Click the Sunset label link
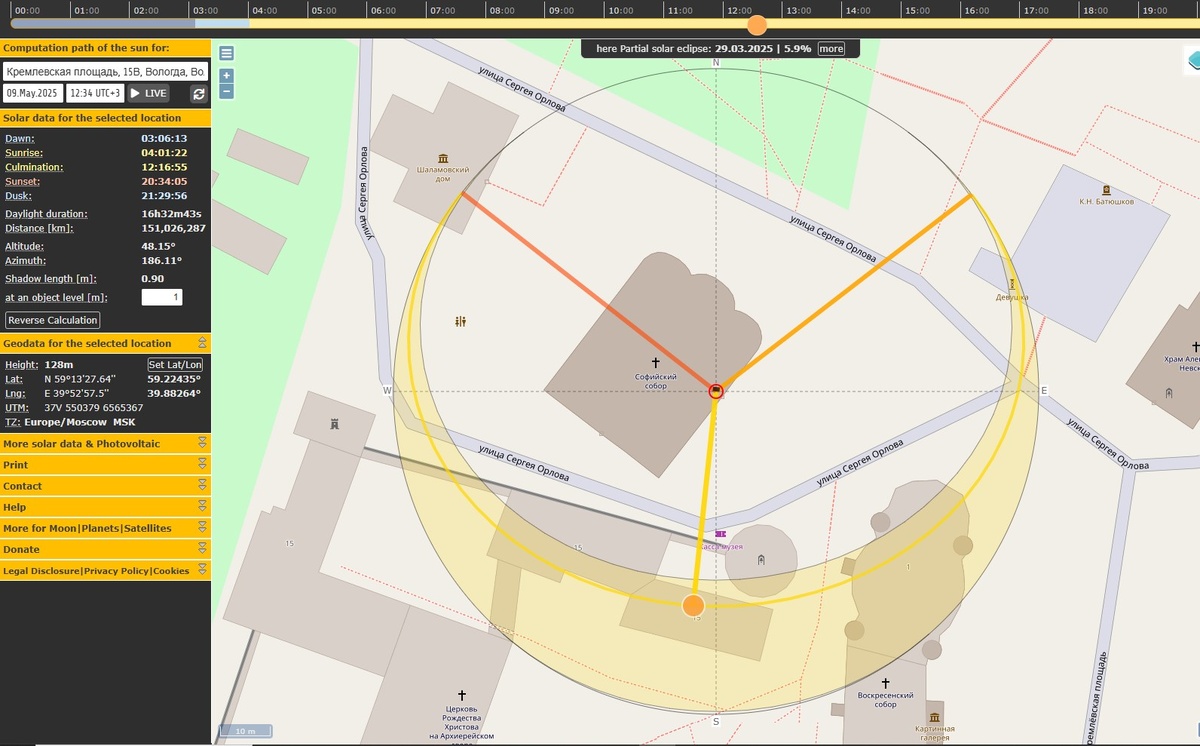 click(x=23, y=182)
